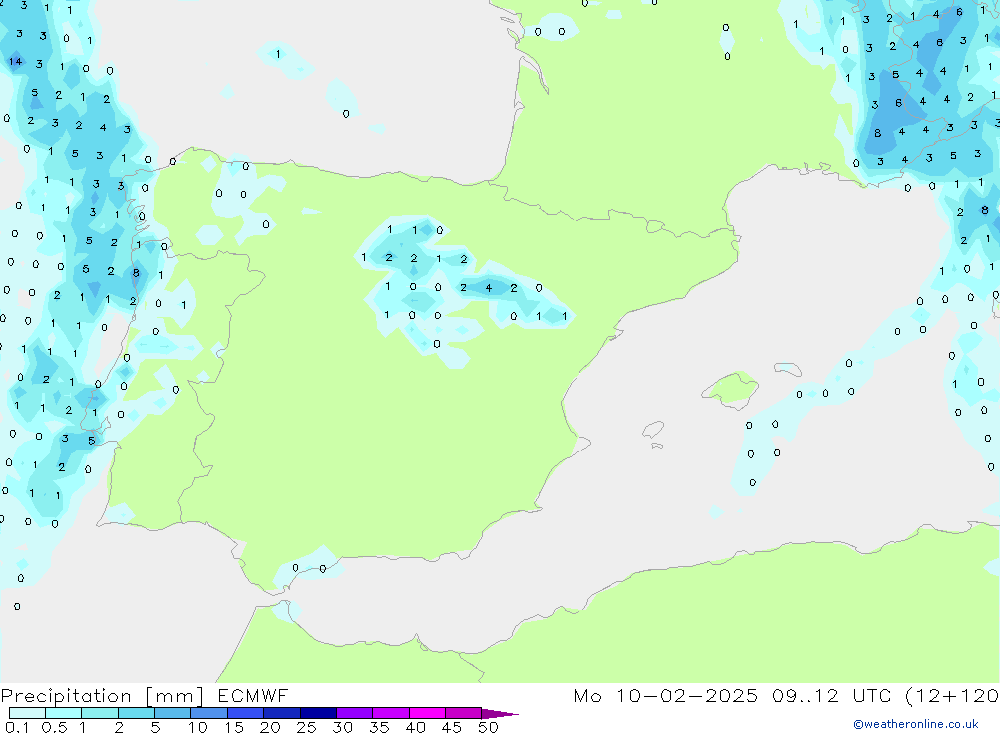Screen dimensions: 1000x733
Task: Select the 35–40 mm purple legend swatch
Action: [x=390, y=713]
